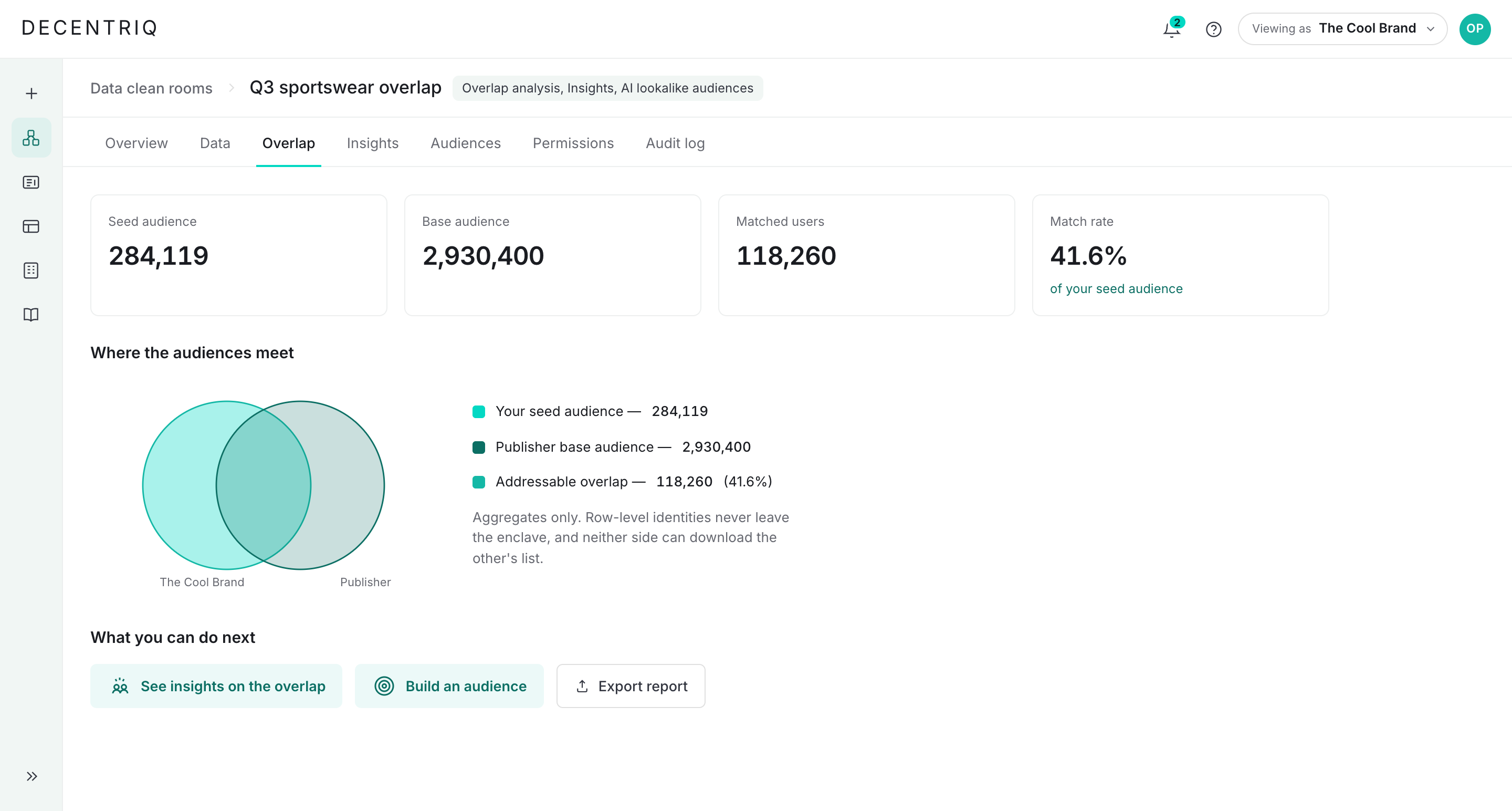This screenshot has width=1512, height=811.
Task: Click the plus icon in the sidebar
Action: pos(31,93)
